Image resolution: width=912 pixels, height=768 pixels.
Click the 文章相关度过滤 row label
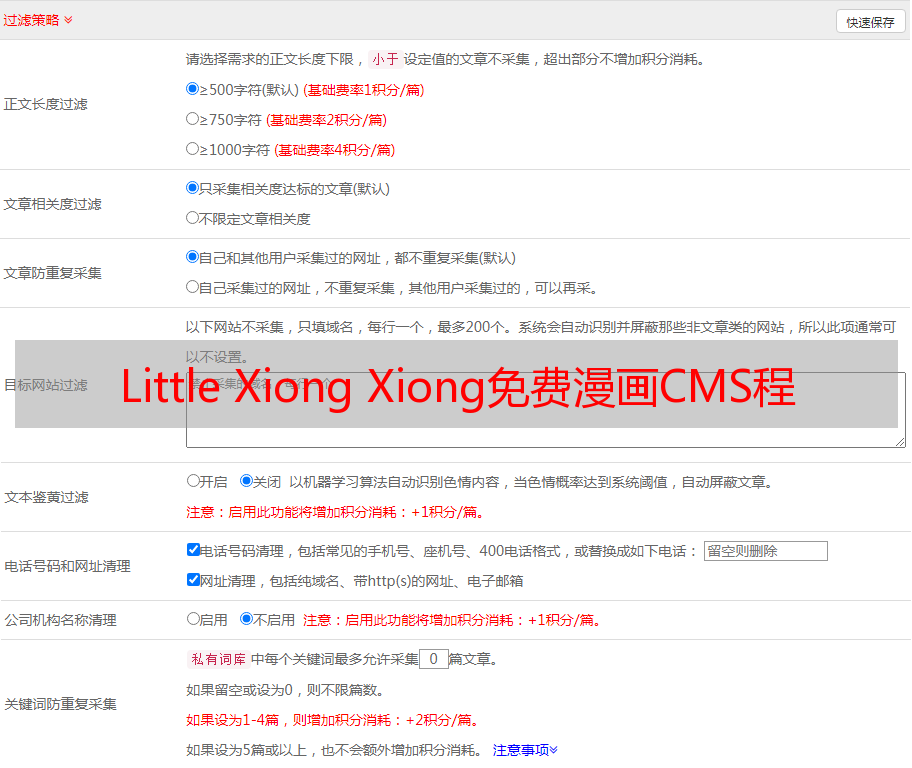tap(52, 204)
